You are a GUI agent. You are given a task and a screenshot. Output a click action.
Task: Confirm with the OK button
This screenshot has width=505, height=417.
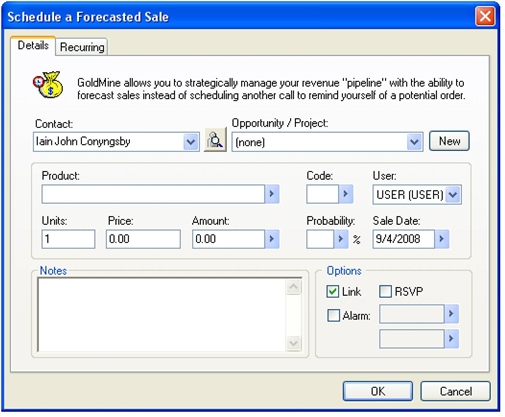coord(378,391)
